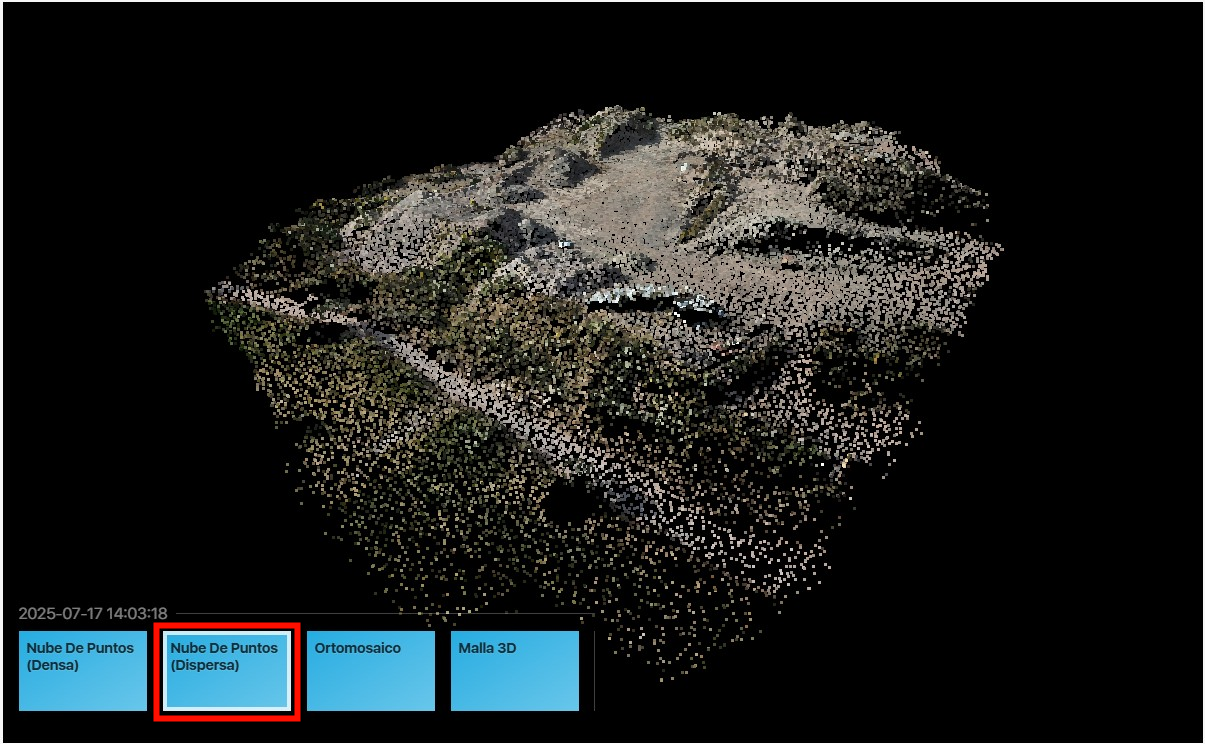The height and width of the screenshot is (744, 1205).
Task: Click the rightmost tip of the point cloud
Action: tap(1001, 247)
